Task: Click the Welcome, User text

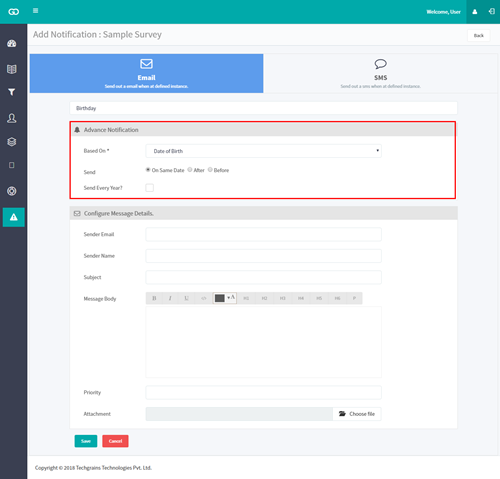Action: point(443,12)
